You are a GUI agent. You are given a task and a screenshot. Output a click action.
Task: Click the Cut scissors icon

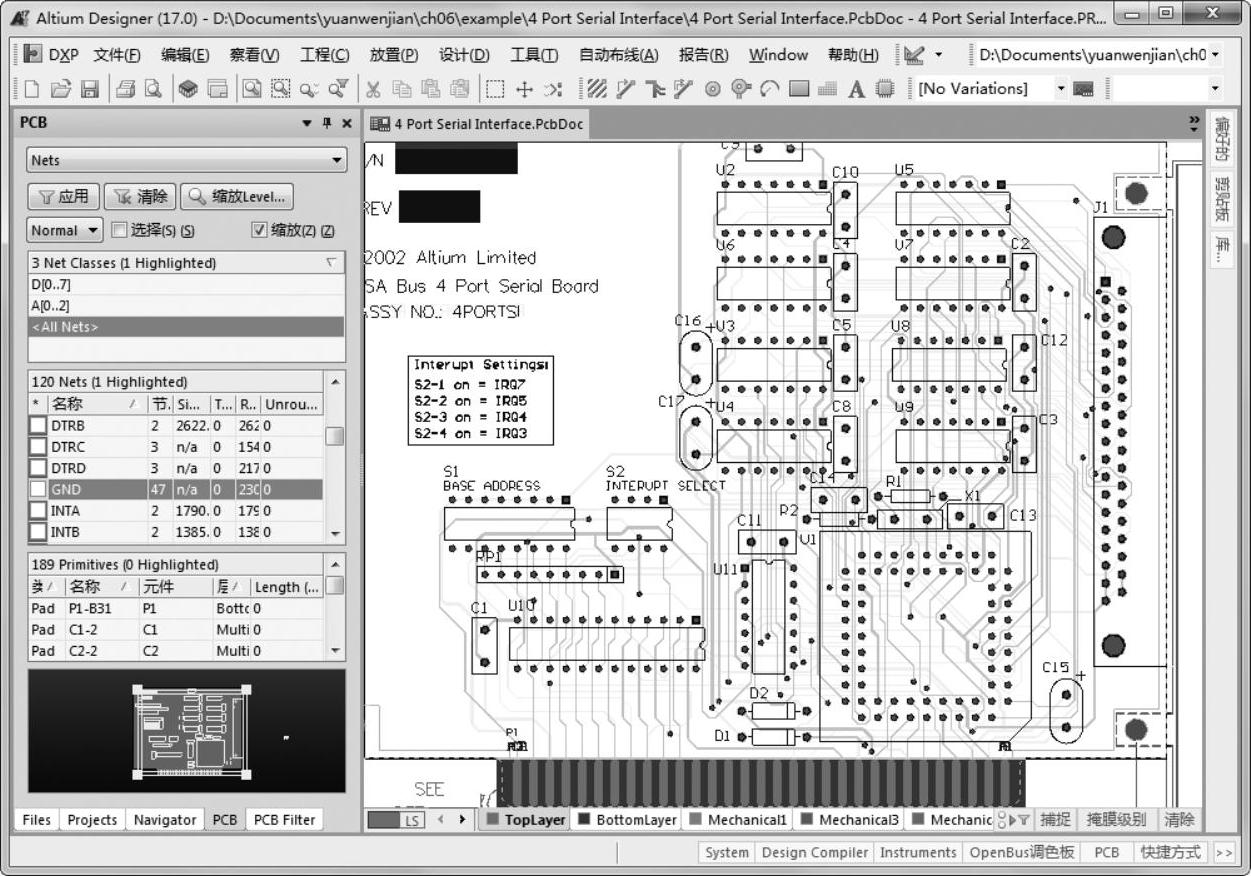pyautogui.click(x=373, y=89)
